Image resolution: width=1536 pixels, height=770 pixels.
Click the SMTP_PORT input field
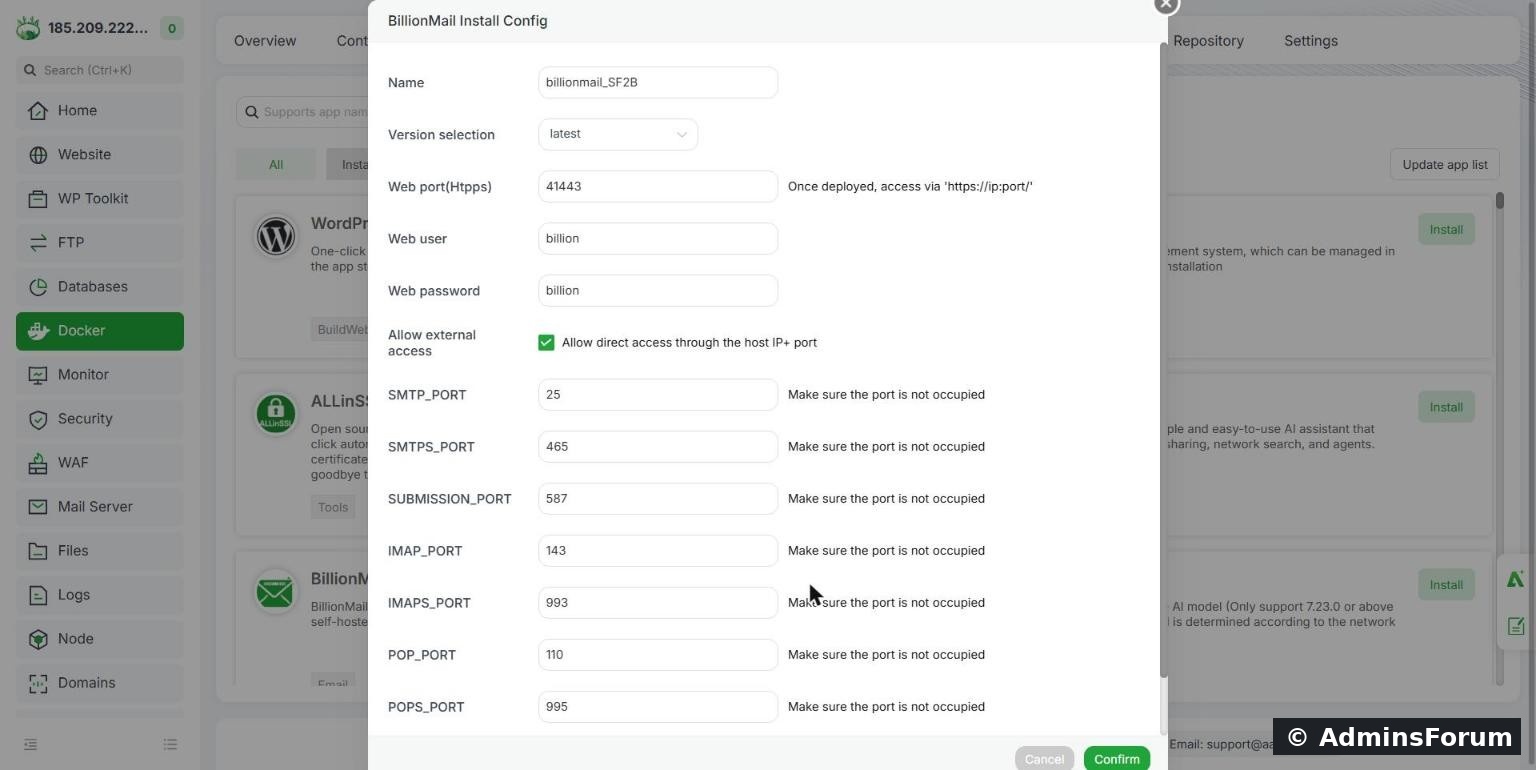[x=658, y=395]
